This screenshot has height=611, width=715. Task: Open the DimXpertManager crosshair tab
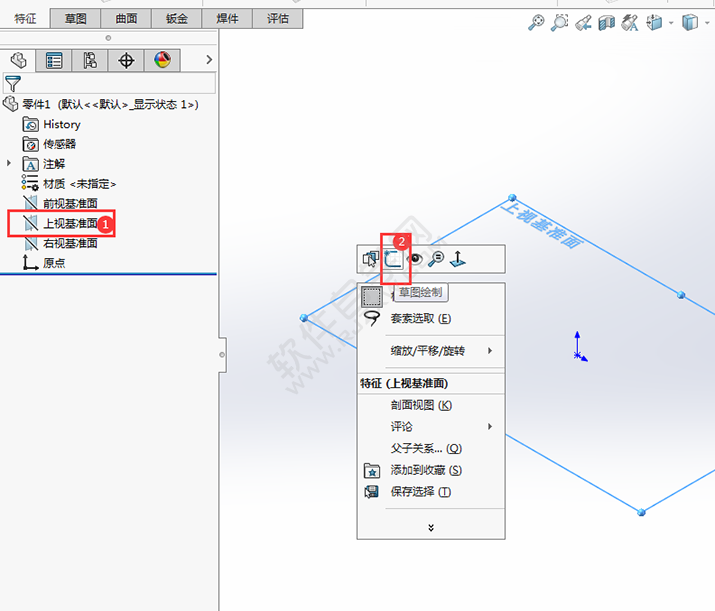[126, 60]
